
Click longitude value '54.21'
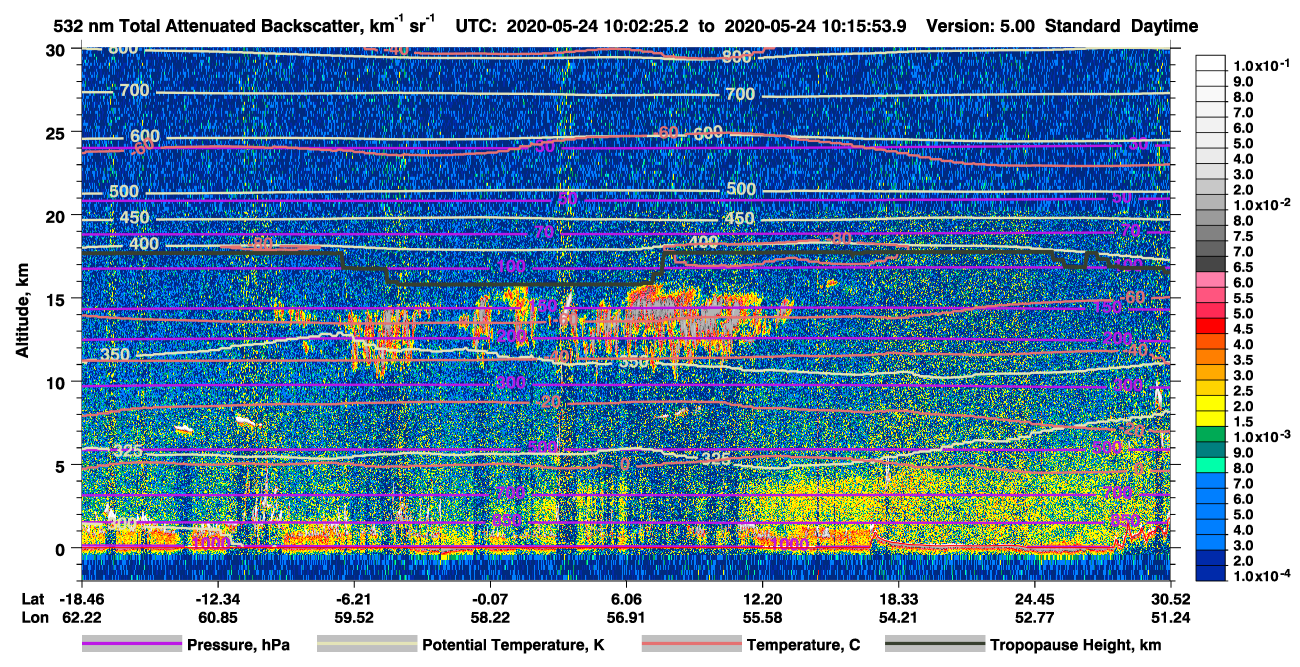coord(899,618)
